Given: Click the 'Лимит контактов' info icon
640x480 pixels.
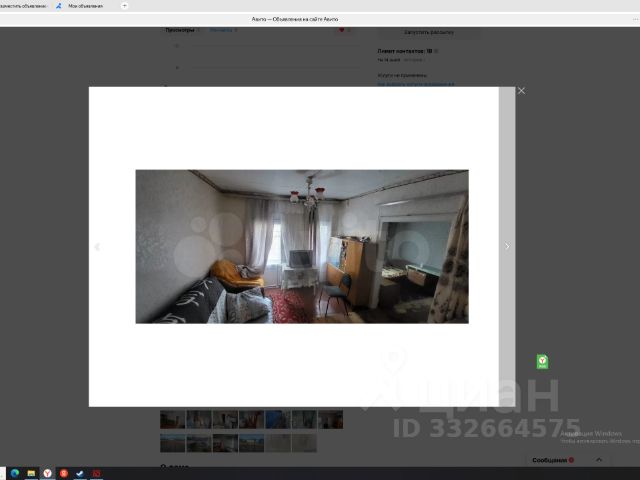Looking at the screenshot, I should pos(436,51).
